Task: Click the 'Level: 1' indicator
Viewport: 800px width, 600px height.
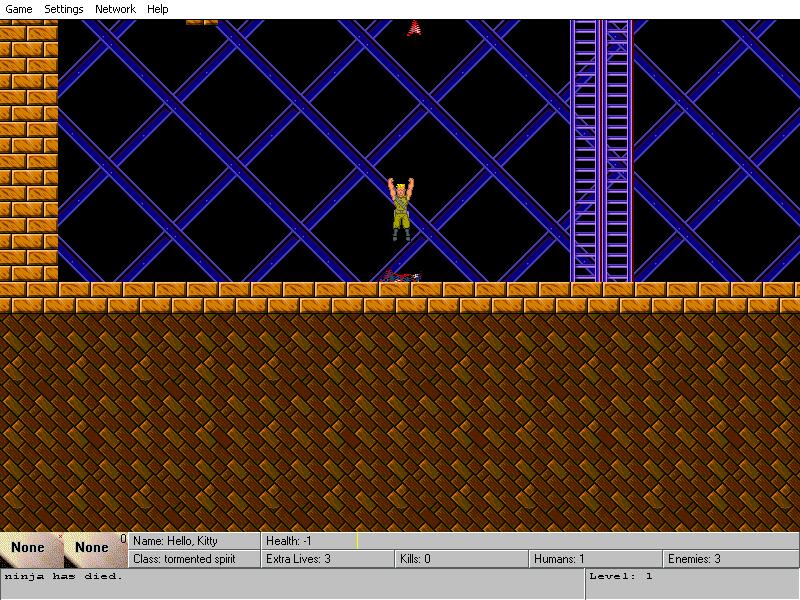Action: tap(621, 577)
